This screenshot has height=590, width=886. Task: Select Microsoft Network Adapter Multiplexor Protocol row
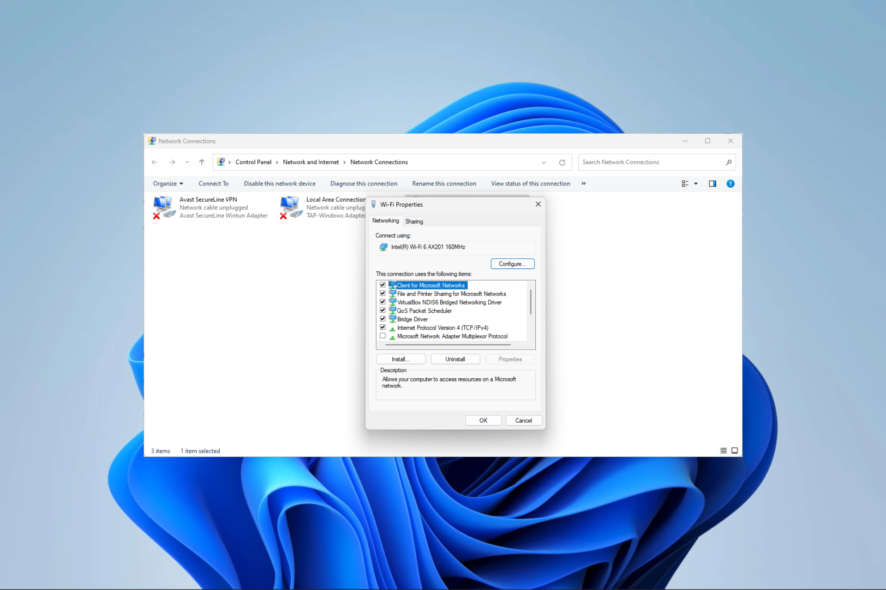coord(451,336)
